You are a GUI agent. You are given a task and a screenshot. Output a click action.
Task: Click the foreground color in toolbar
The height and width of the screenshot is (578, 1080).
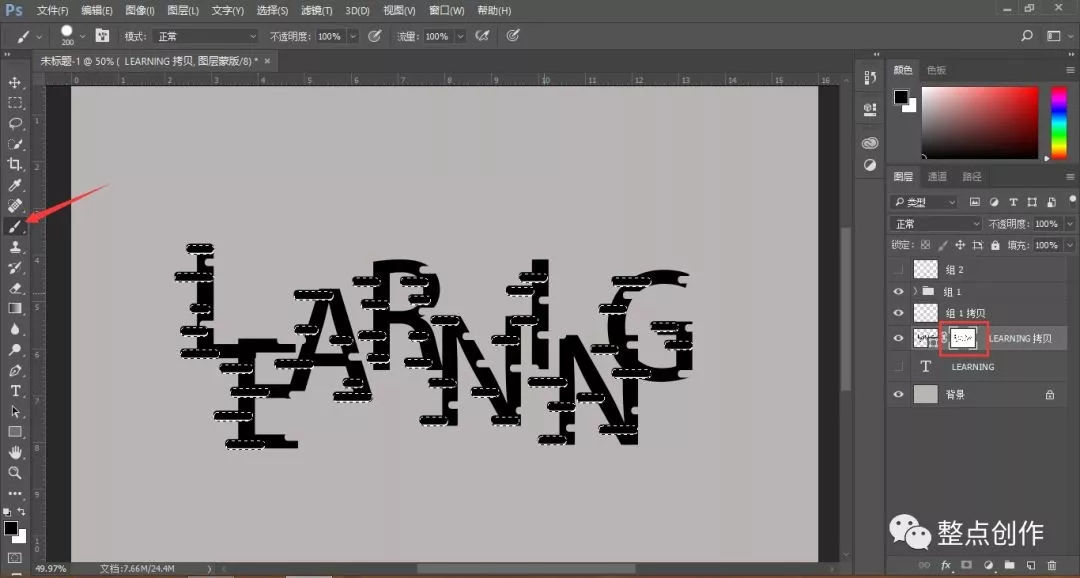pyautogui.click(x=10, y=528)
